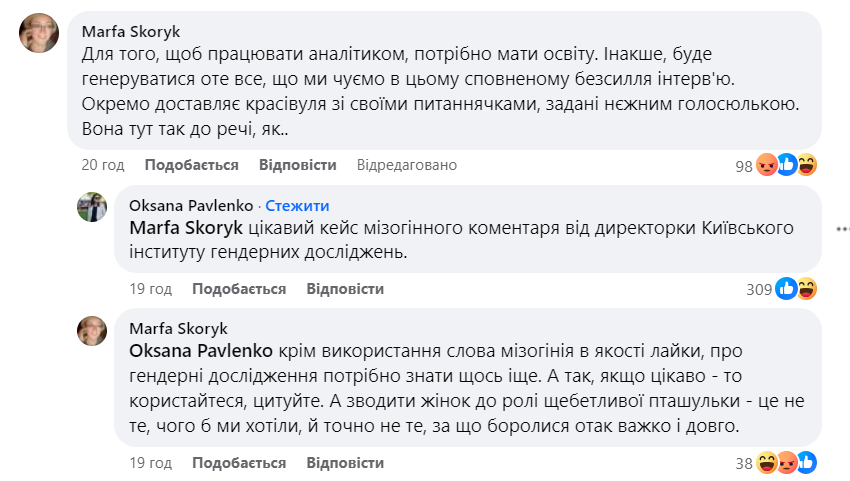Viewport: 850px width, 481px height.
Task: Click the like reaction icon on the 38-reaction reply
Action: (807, 463)
